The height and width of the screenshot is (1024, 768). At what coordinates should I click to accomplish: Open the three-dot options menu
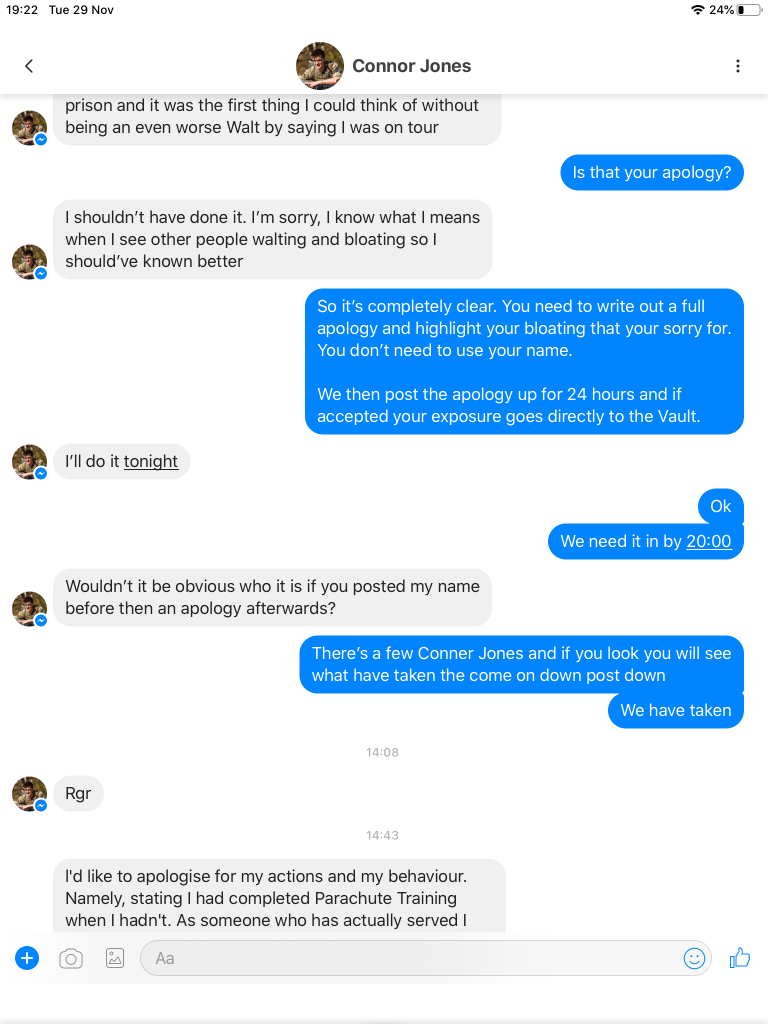coord(738,66)
